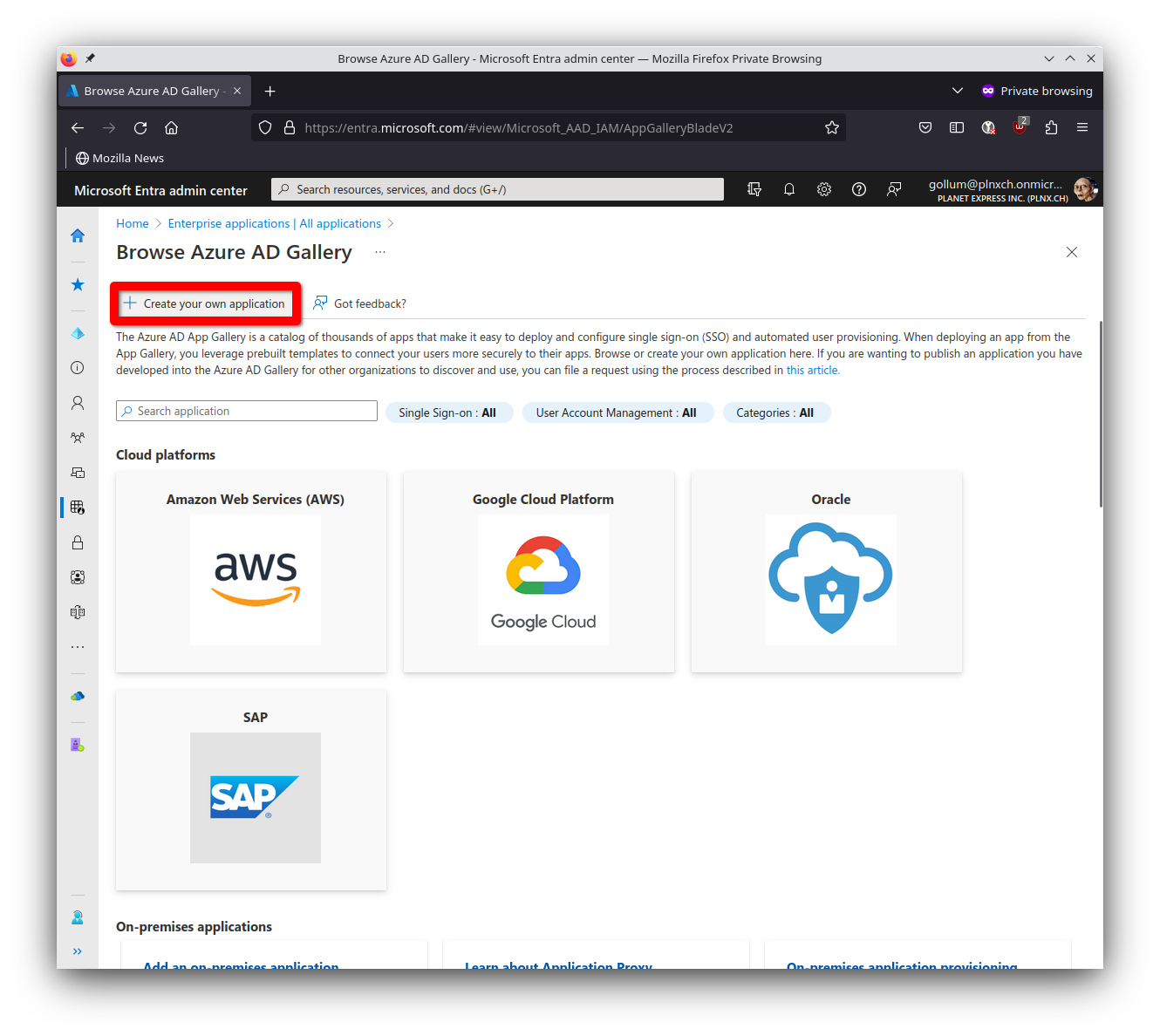This screenshot has height=1036, width=1160.
Task: Open the Users section in the sidebar
Action: 77,403
